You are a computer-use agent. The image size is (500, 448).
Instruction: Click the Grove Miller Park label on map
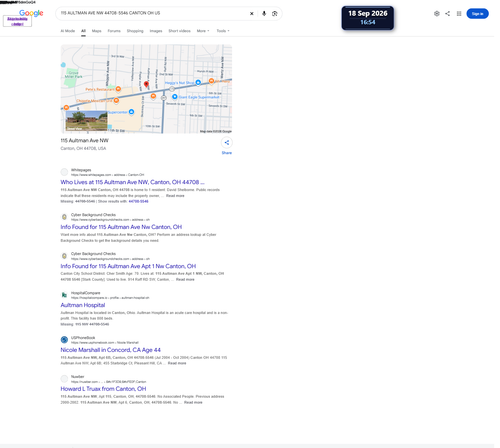[73, 74]
